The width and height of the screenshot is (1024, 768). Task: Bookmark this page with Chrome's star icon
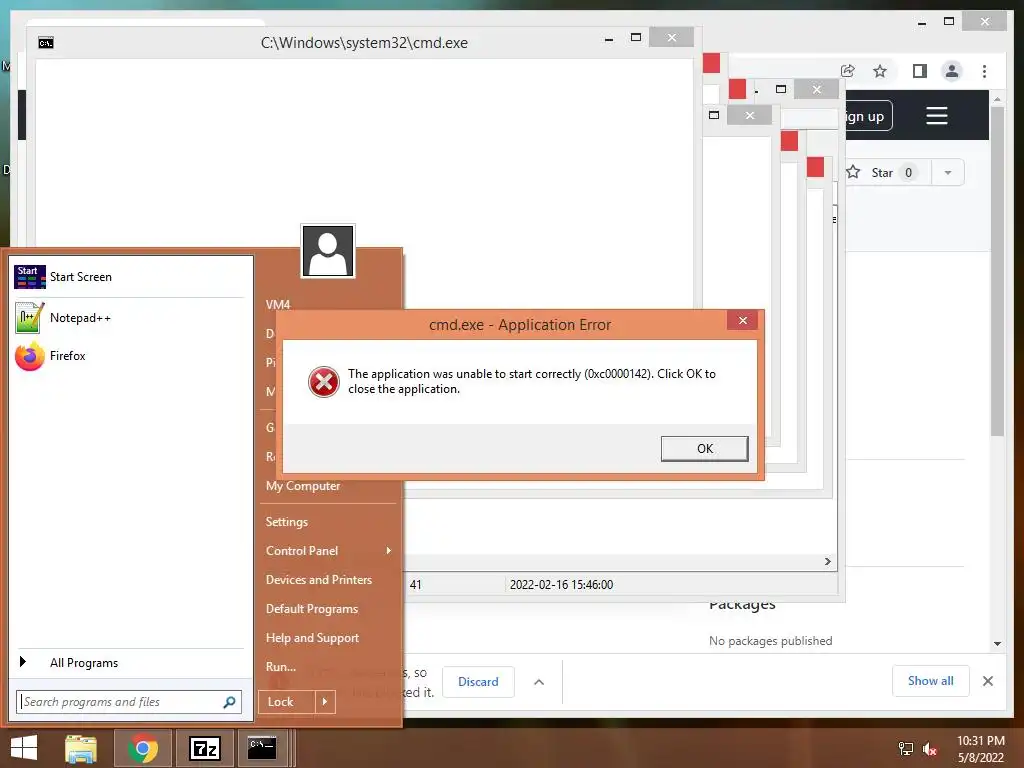coord(880,71)
